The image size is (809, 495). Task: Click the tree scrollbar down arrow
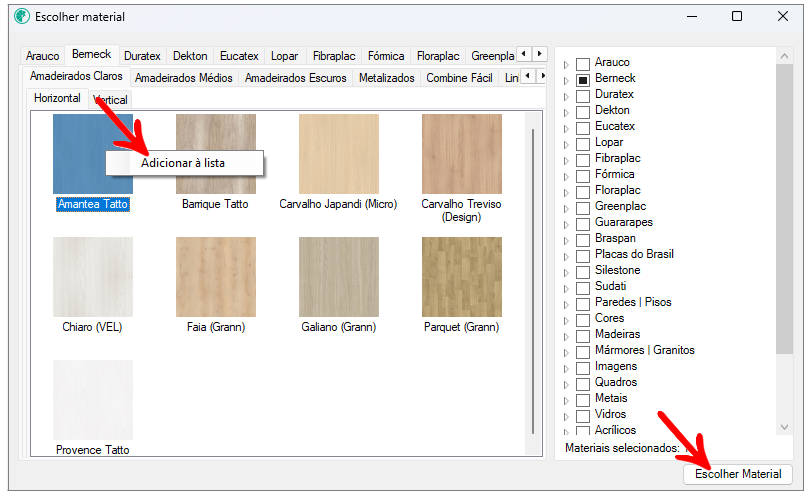point(784,427)
